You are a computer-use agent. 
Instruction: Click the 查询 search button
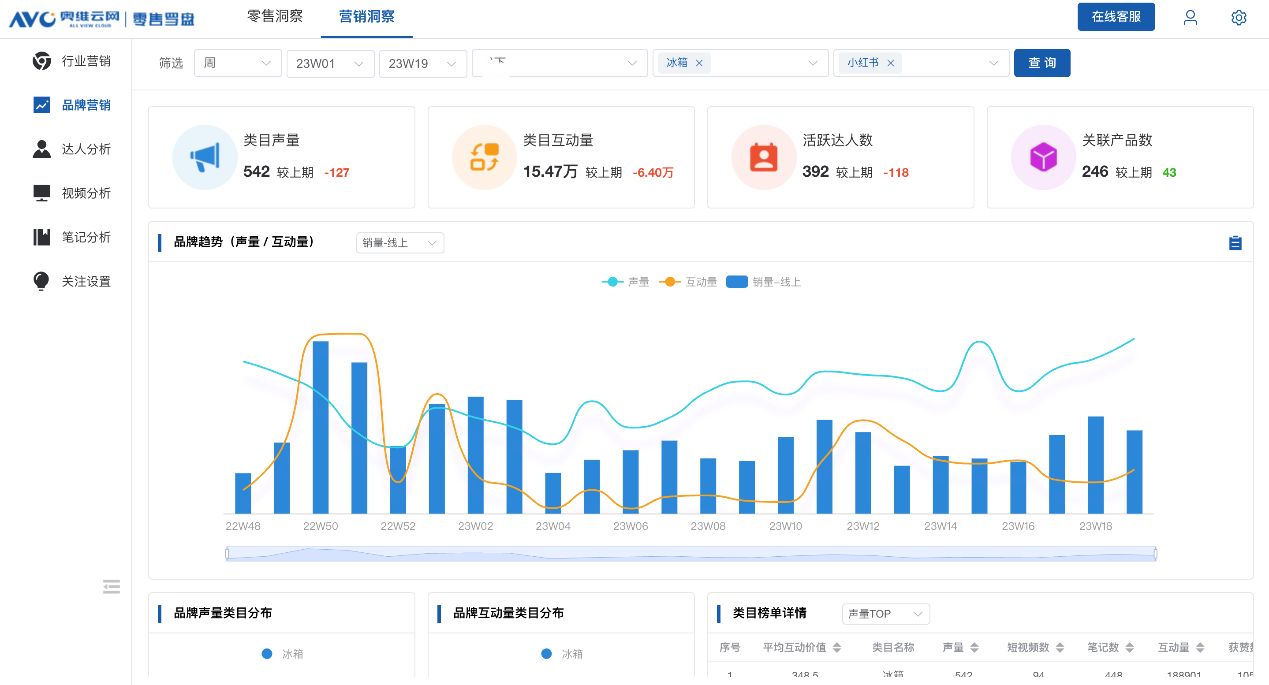pos(1042,62)
